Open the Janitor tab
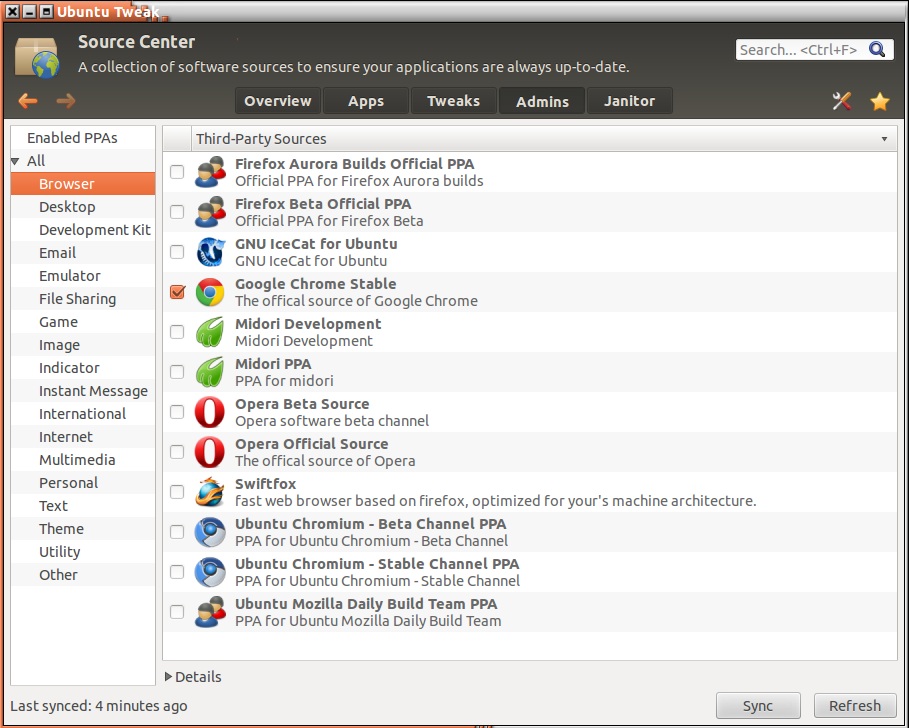Image resolution: width=909 pixels, height=728 pixels. click(630, 101)
